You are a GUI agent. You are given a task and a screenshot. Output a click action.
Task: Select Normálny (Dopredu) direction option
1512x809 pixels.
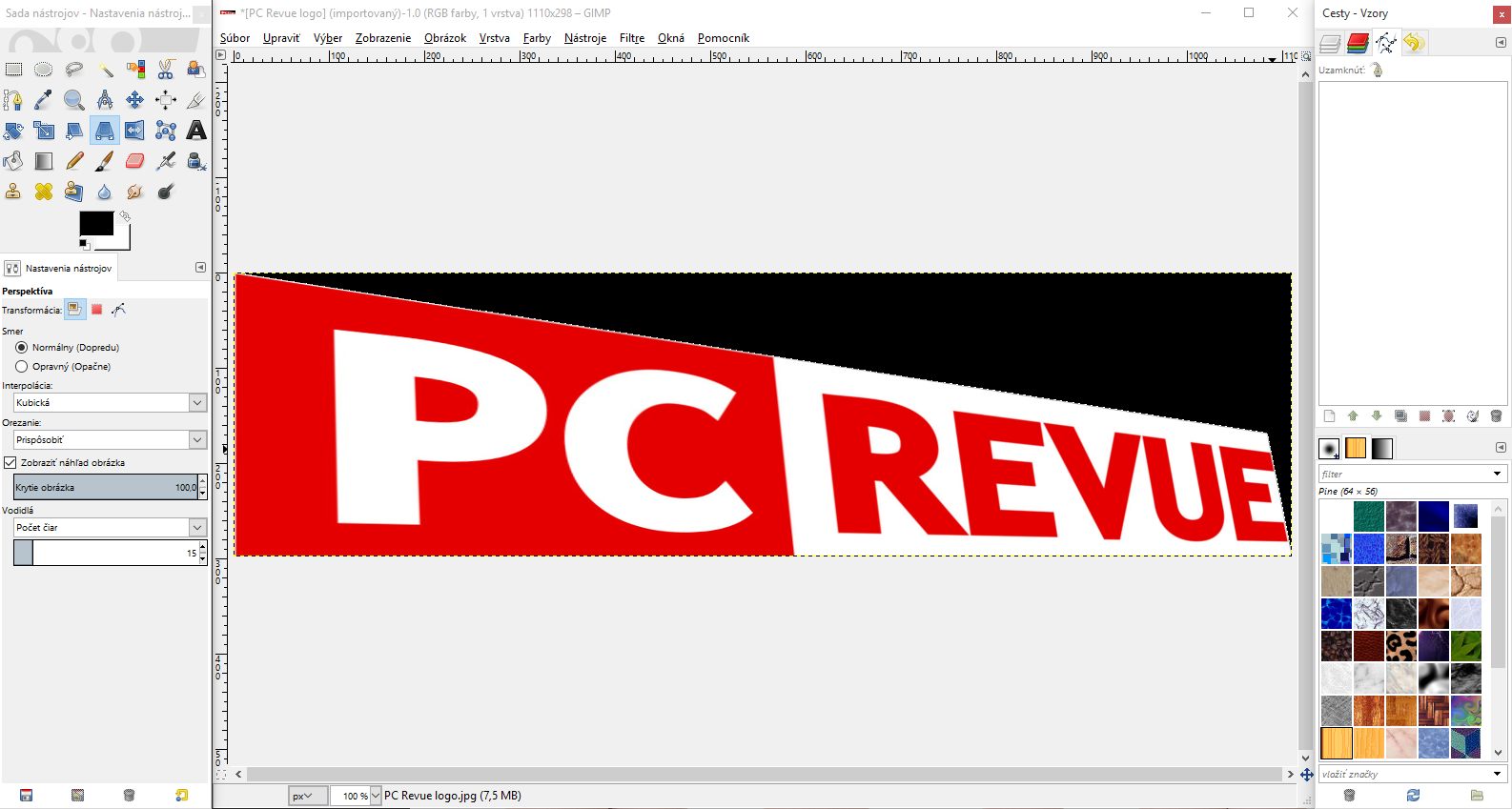tap(22, 348)
